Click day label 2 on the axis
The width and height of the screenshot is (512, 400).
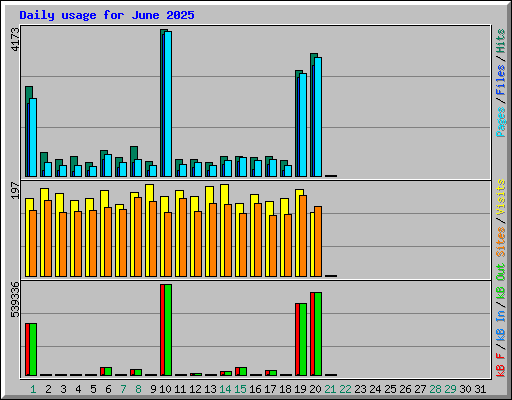(x=48, y=389)
